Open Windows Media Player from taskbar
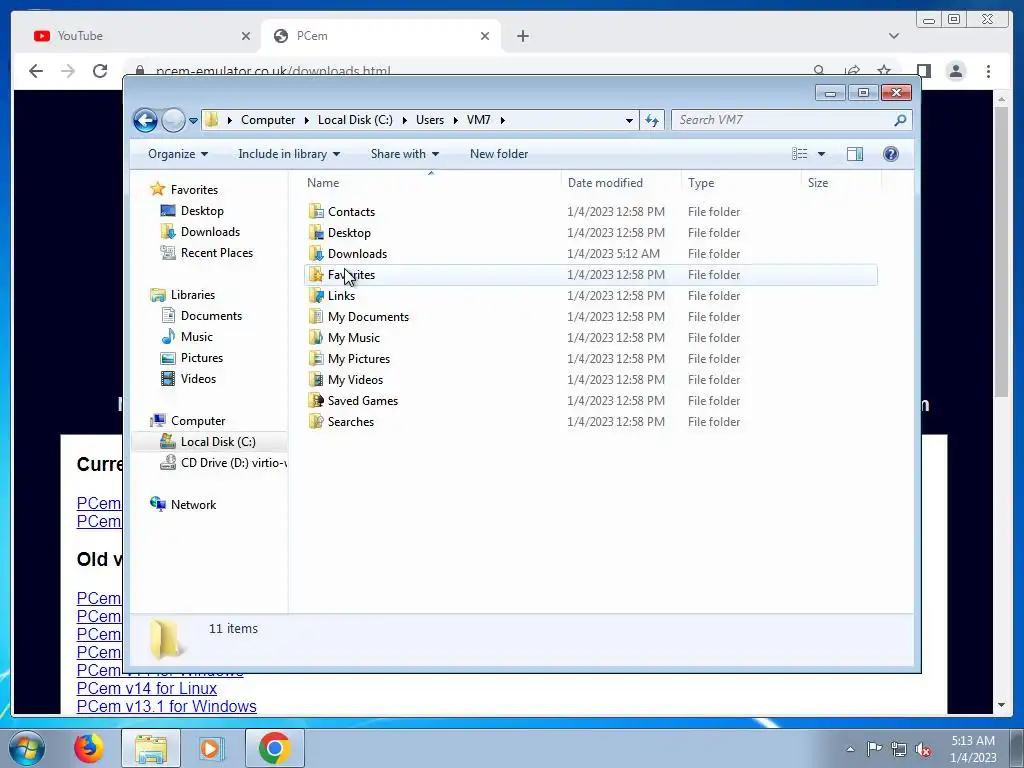Viewport: 1024px width, 768px height. (x=210, y=748)
